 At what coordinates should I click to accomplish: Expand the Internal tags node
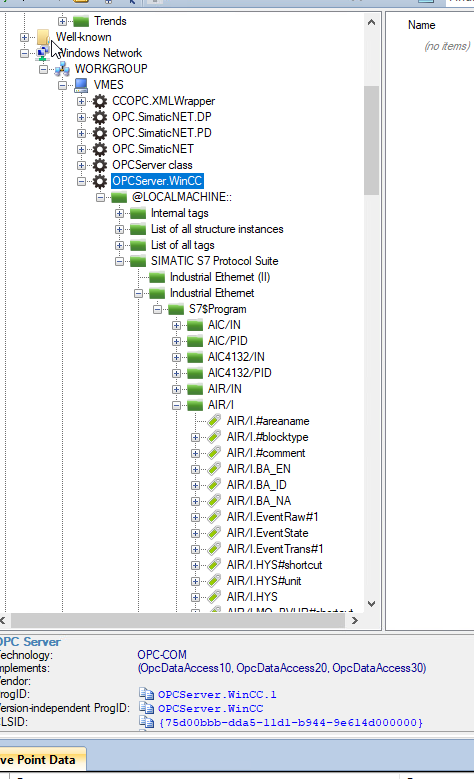pyautogui.click(x=119, y=214)
